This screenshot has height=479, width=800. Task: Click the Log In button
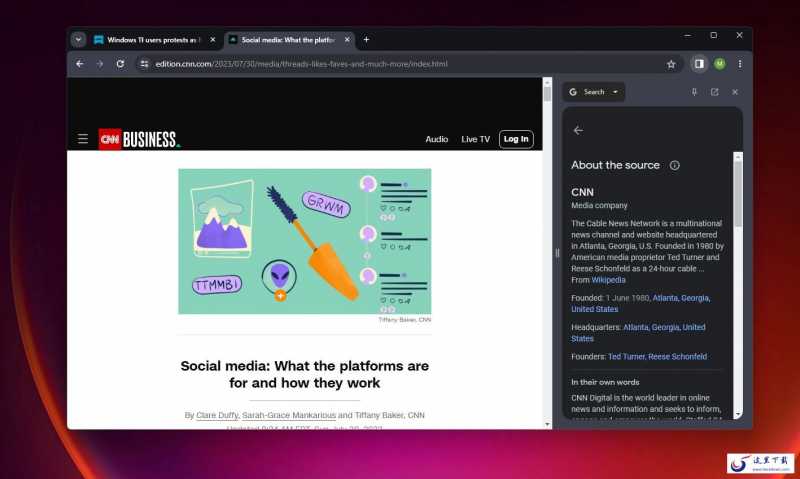tap(516, 139)
